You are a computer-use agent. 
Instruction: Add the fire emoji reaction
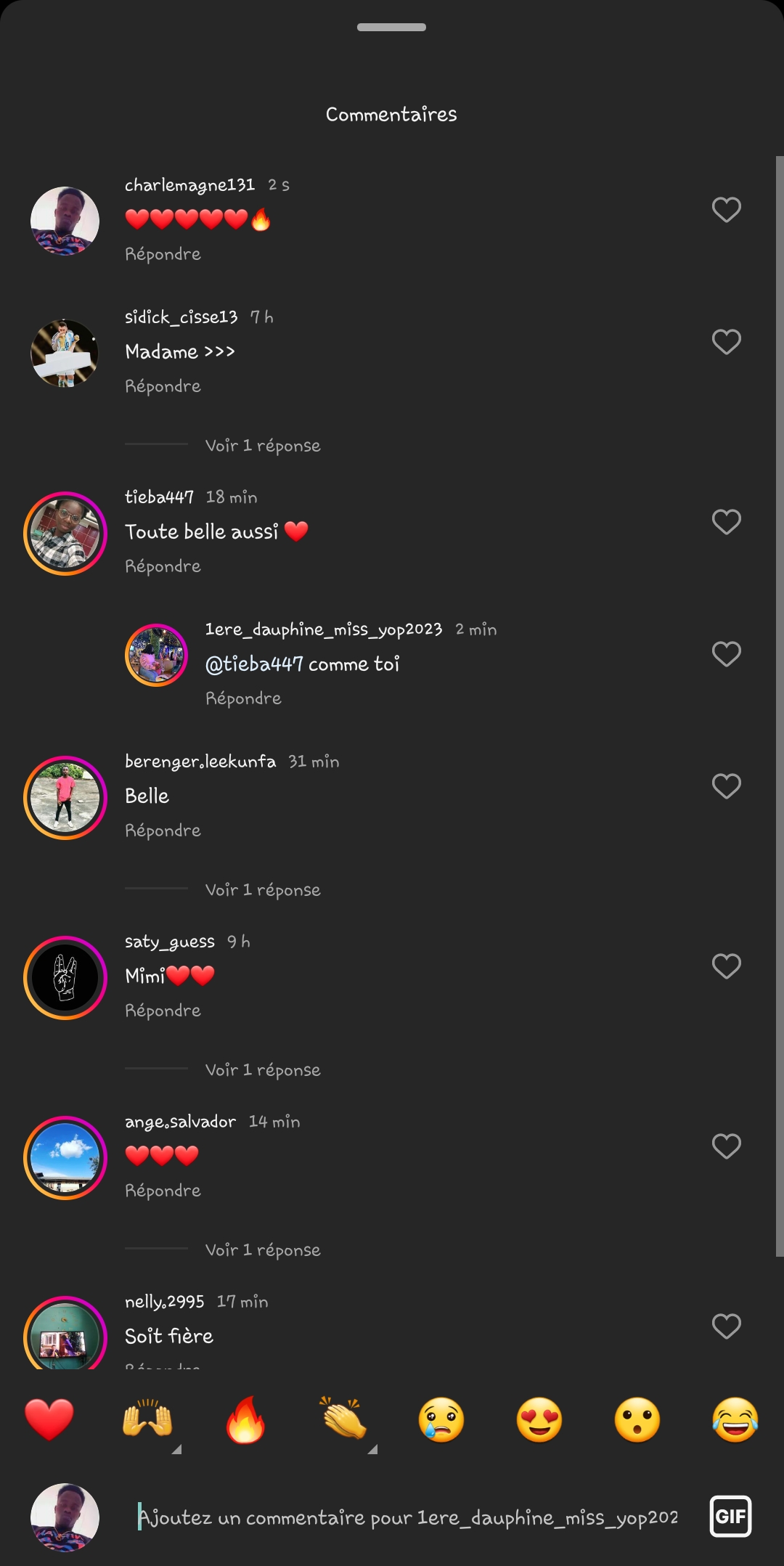(x=245, y=1419)
